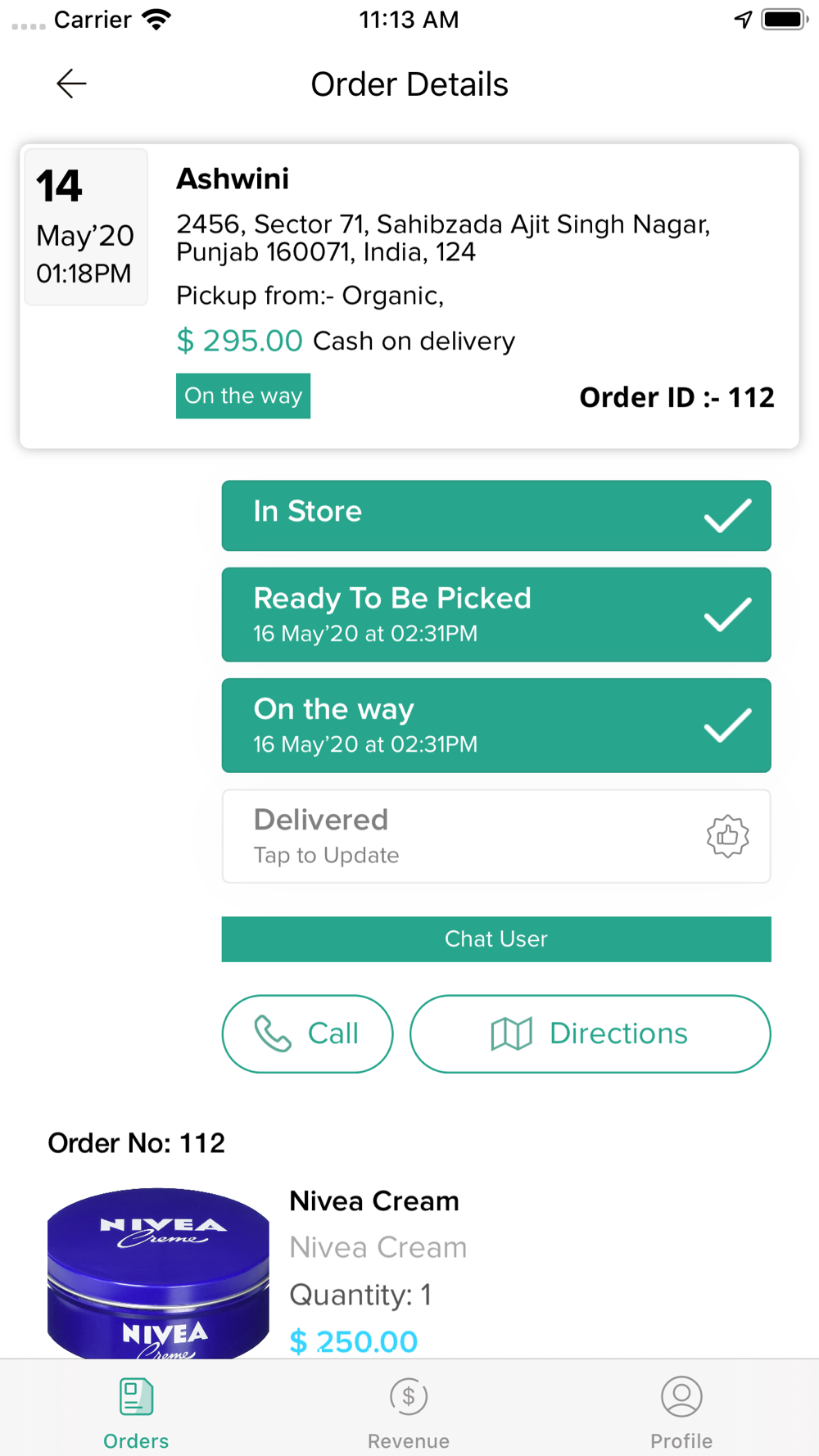
Task: Open the Revenue dollar icon
Action: coord(409,1396)
